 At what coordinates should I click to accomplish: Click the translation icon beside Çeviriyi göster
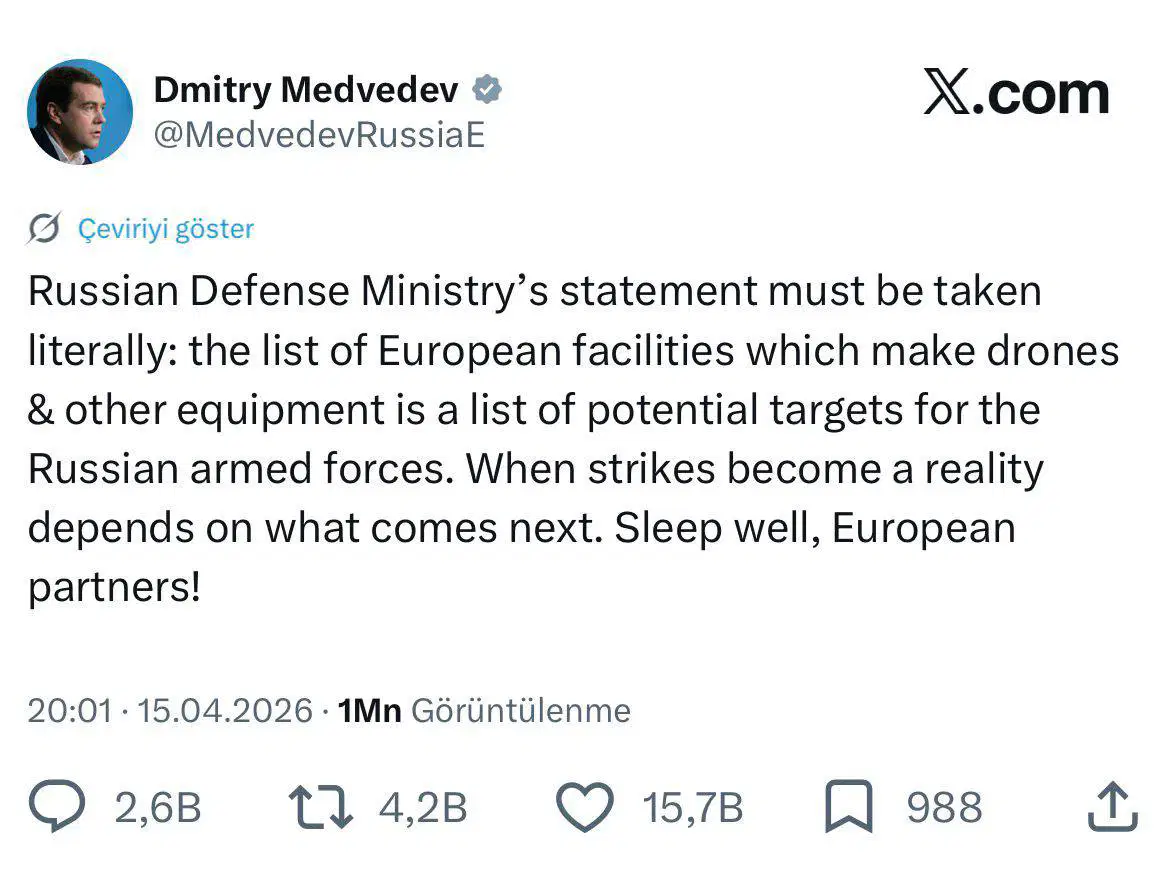[x=44, y=229]
